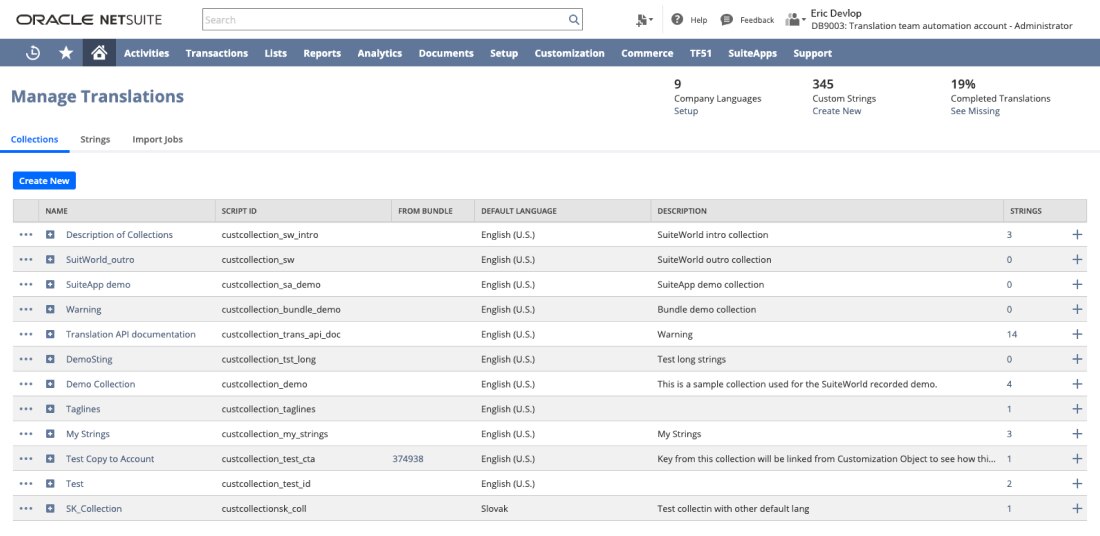The width and height of the screenshot is (1100, 536).
Task: Open the Help question mark icon
Action: (x=677, y=19)
